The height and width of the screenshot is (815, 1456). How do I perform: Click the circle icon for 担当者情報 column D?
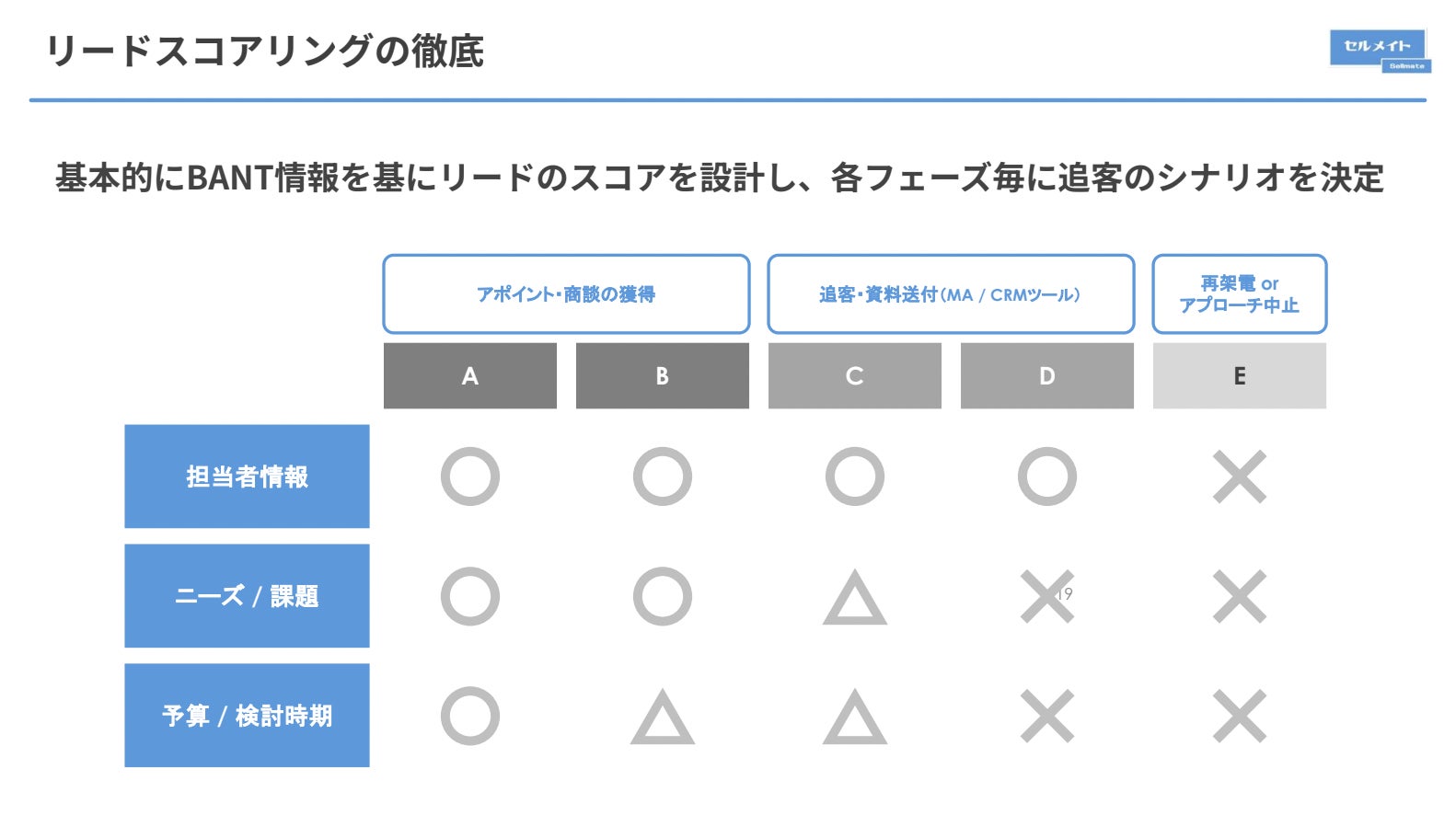pos(1046,476)
